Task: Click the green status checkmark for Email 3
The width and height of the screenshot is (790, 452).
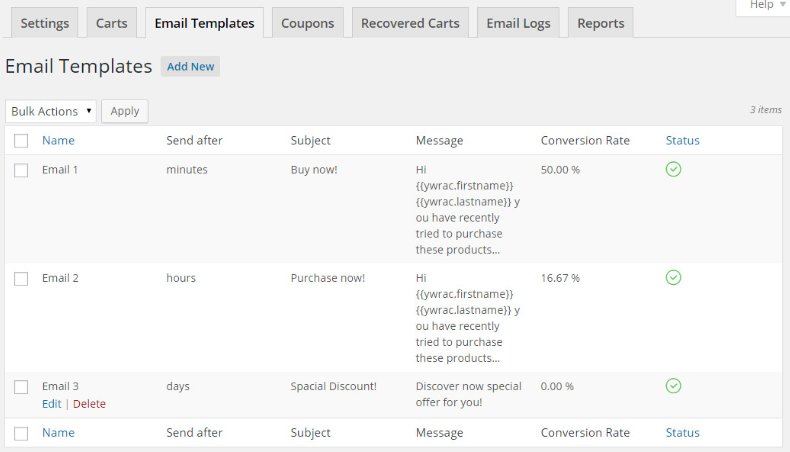Action: click(x=673, y=386)
